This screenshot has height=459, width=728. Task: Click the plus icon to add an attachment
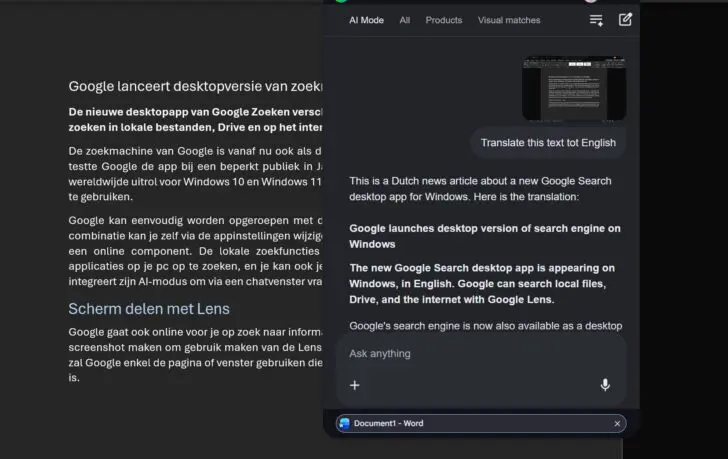tap(354, 385)
